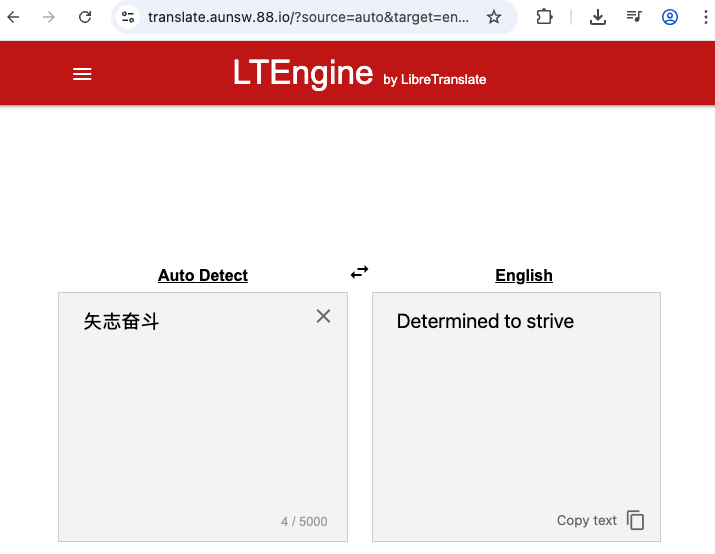Follow the 'by LibreTranslate' link

435,79
